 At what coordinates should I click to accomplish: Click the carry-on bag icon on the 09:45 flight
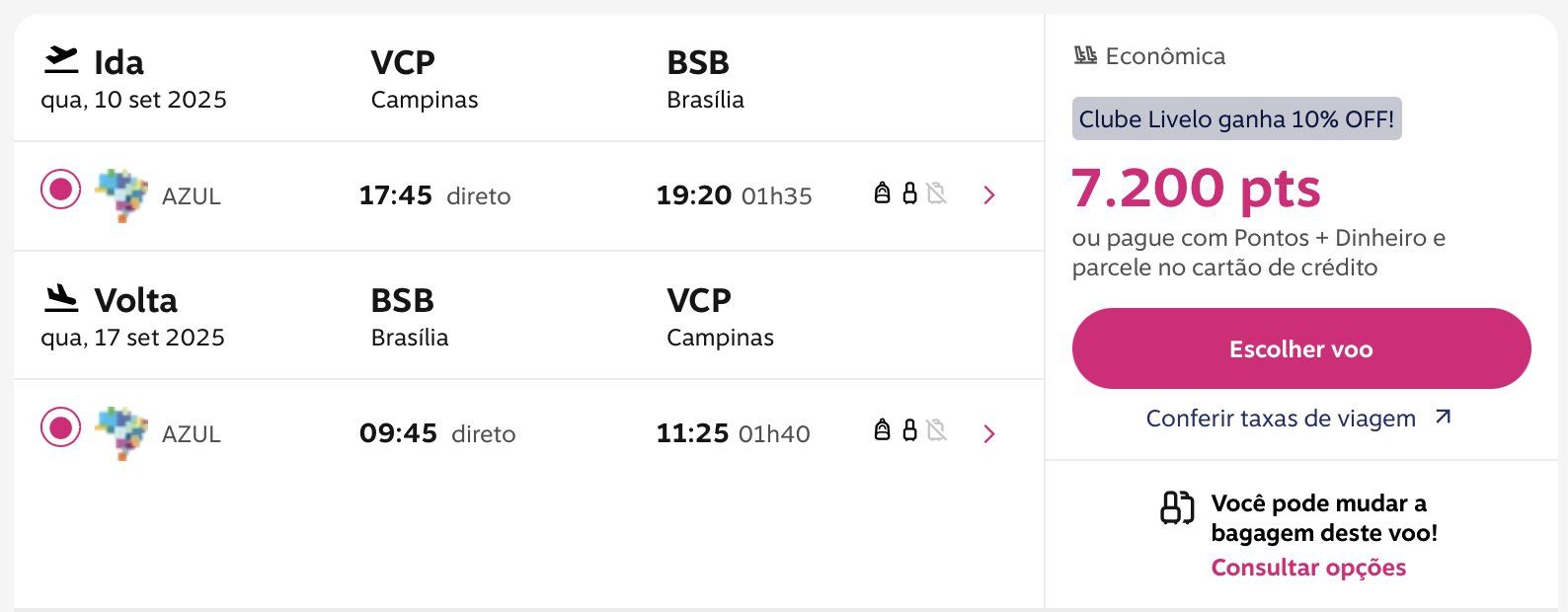tap(909, 429)
